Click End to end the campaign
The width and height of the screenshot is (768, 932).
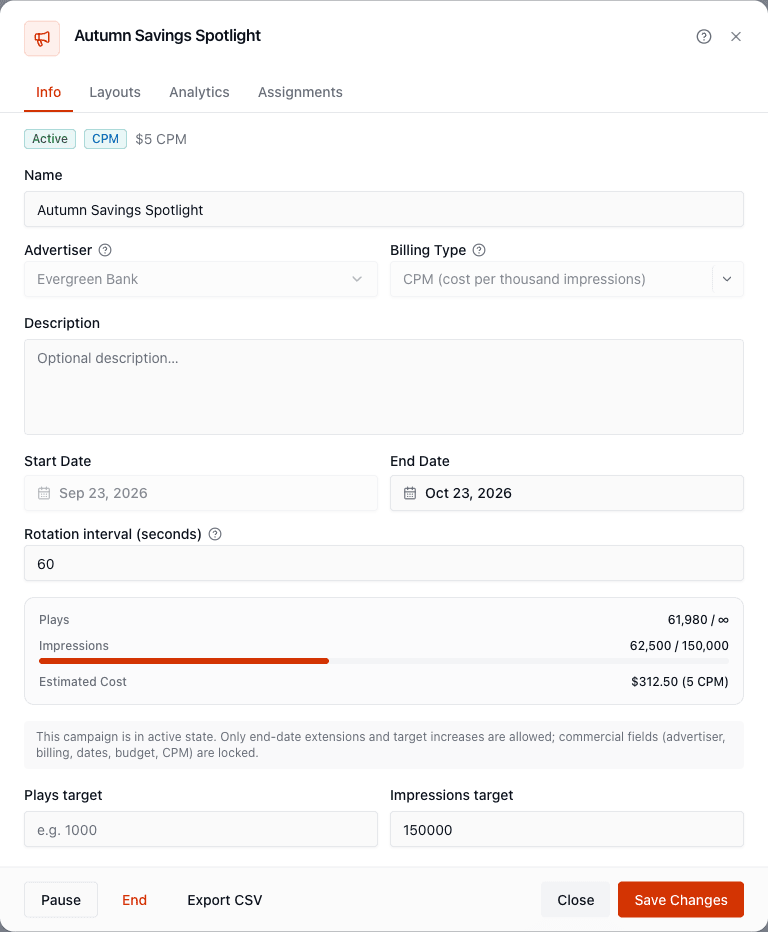click(134, 900)
